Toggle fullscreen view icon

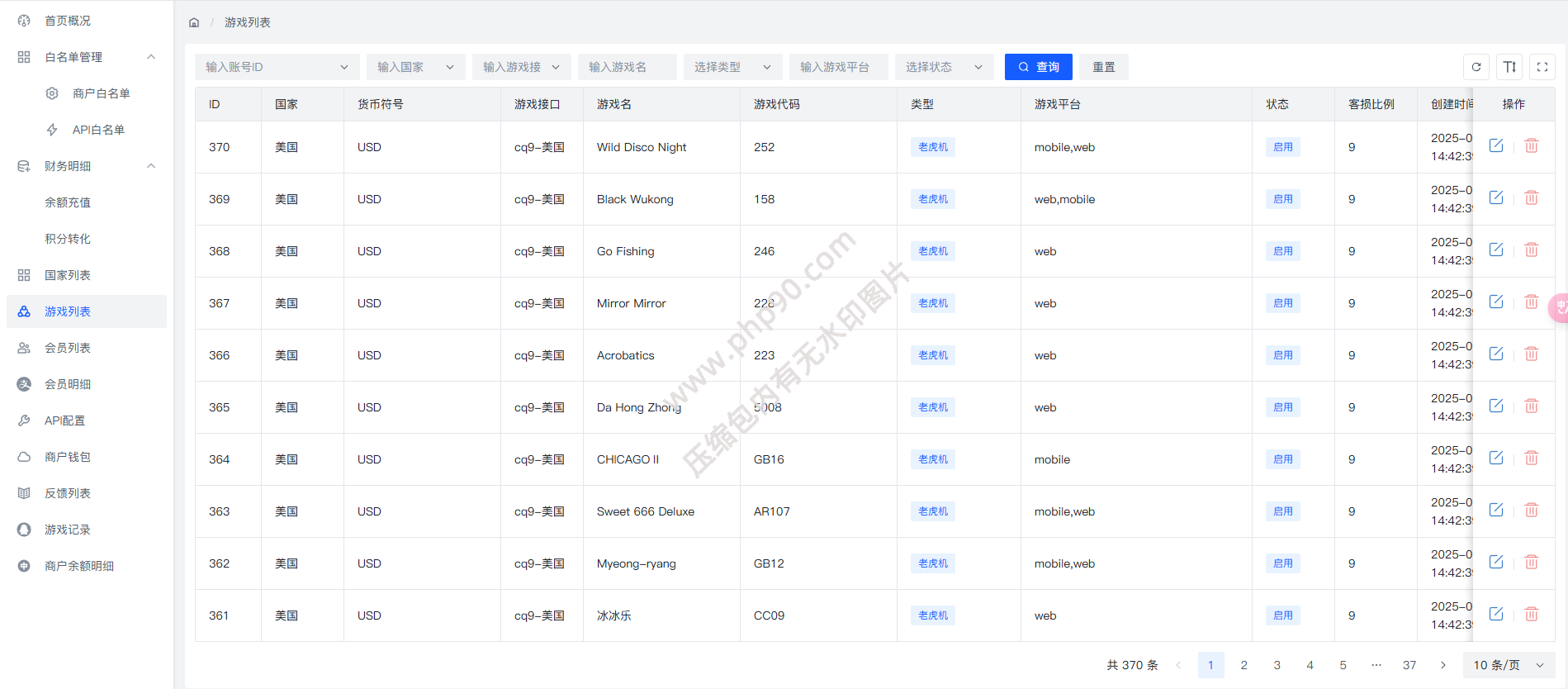1542,67
